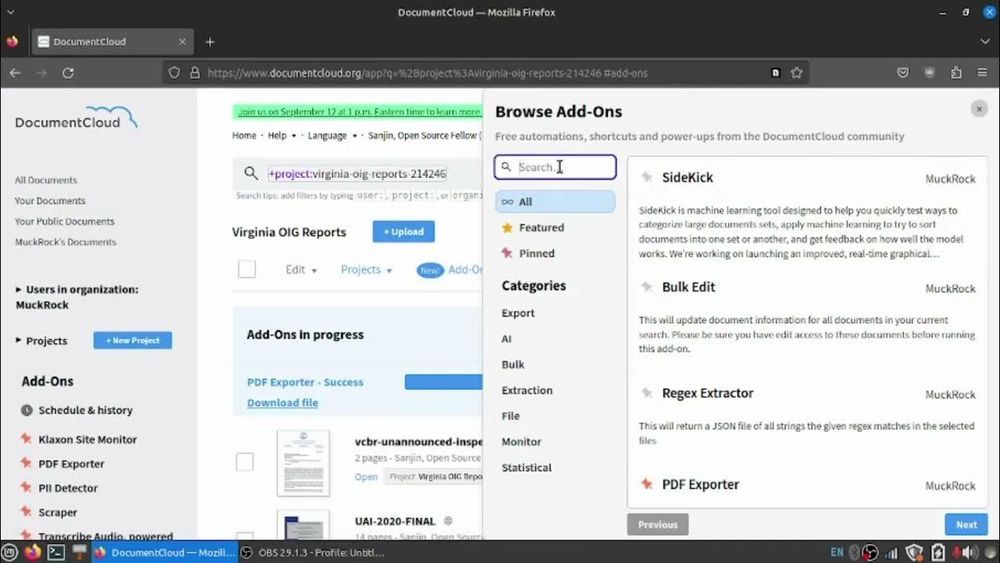Image resolution: width=1000 pixels, height=563 pixels.
Task: Go to the Next page of add-ons
Action: (966, 524)
